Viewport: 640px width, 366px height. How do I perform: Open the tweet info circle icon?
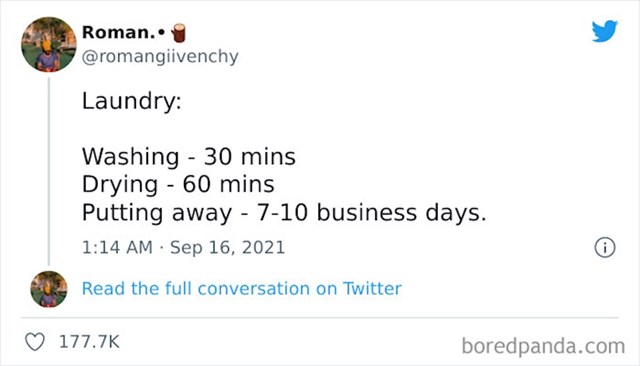click(604, 247)
